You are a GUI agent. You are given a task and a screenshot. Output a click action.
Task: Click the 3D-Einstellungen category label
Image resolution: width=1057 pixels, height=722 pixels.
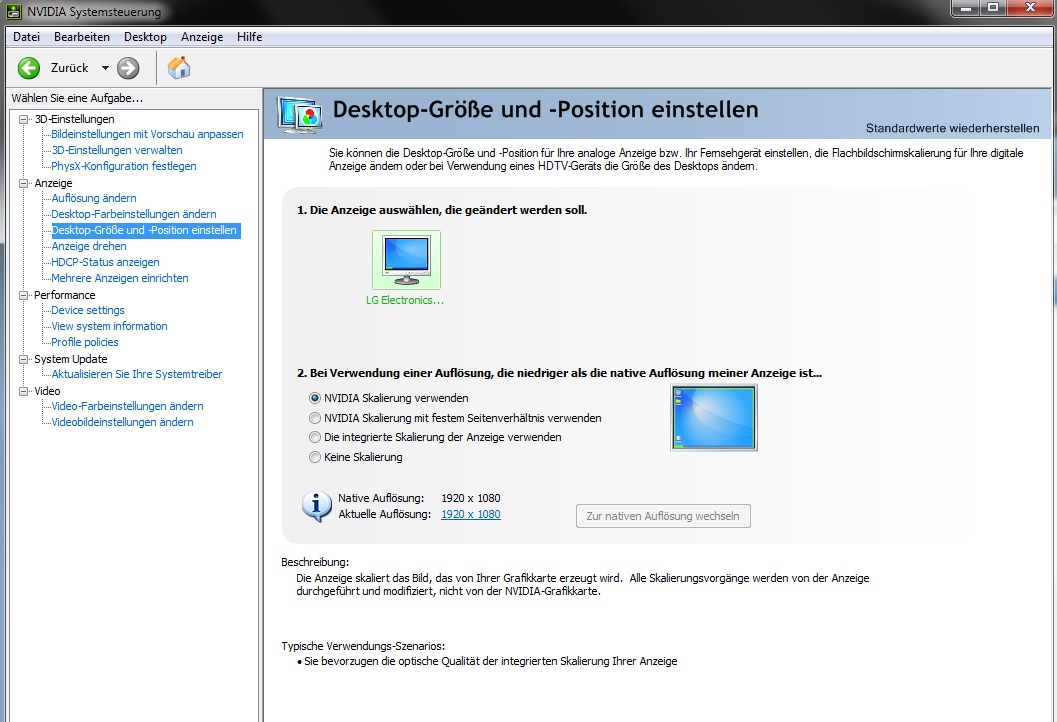pos(74,119)
